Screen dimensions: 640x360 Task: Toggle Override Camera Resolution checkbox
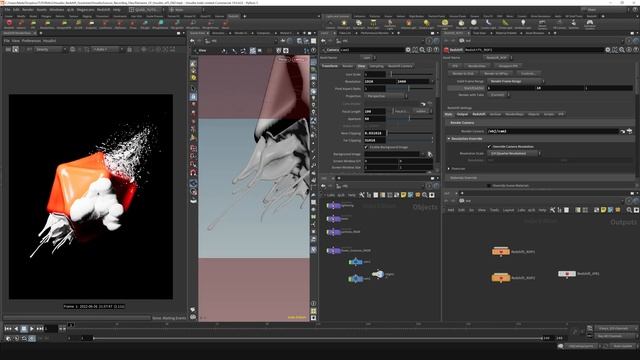(x=489, y=146)
